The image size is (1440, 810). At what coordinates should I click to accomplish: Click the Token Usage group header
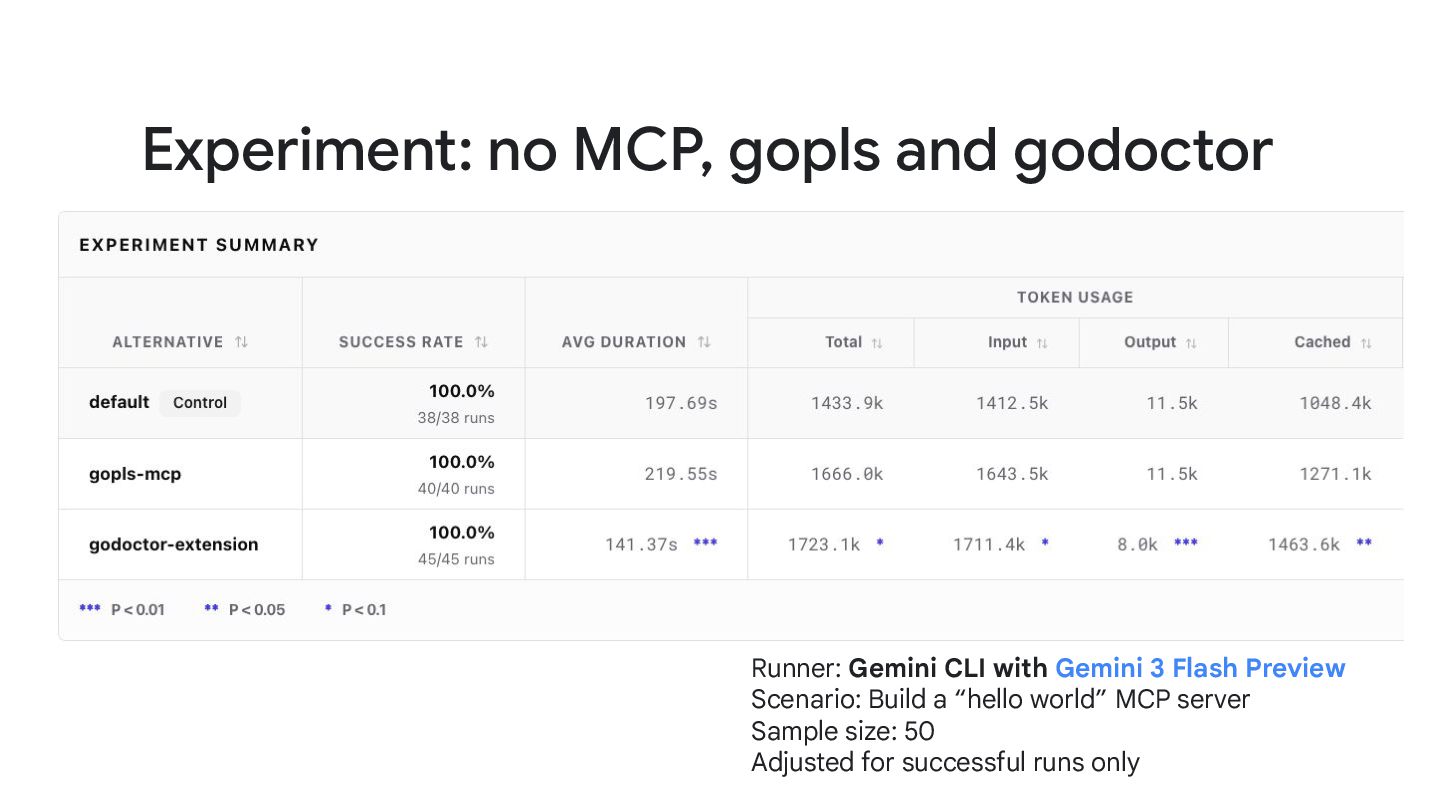[1075, 297]
